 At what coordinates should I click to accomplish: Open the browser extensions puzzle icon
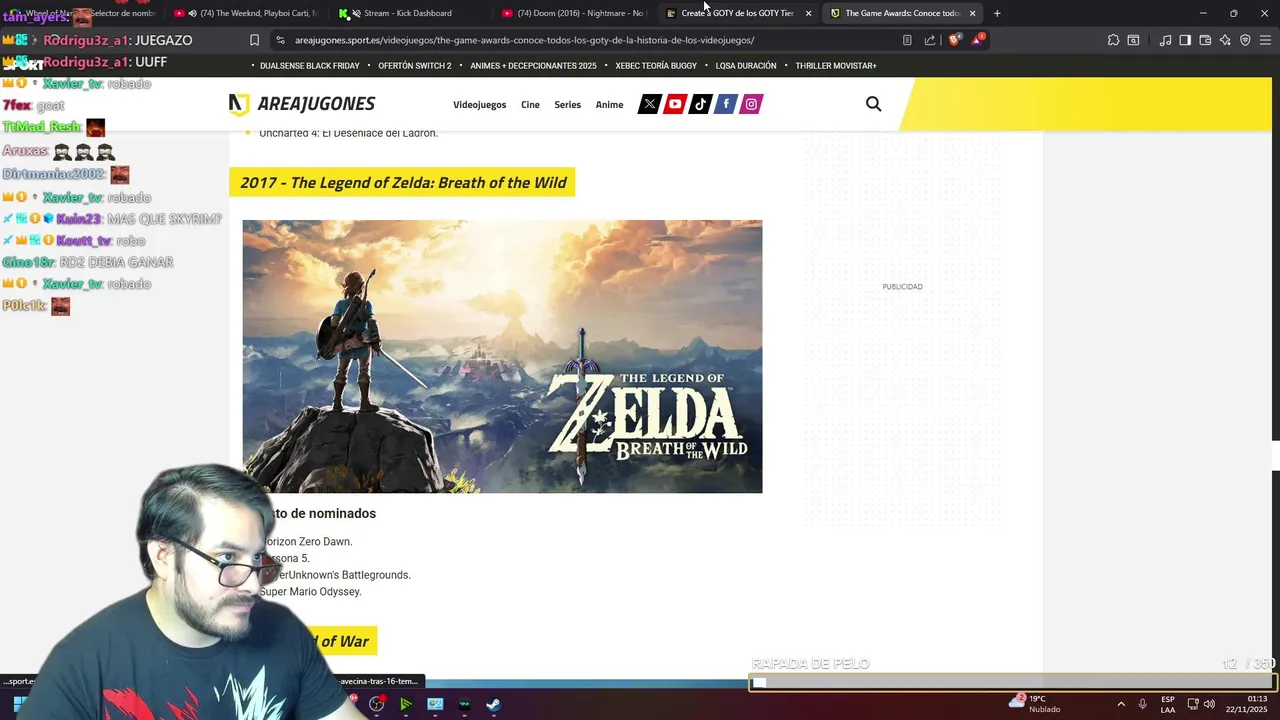(x=1113, y=40)
